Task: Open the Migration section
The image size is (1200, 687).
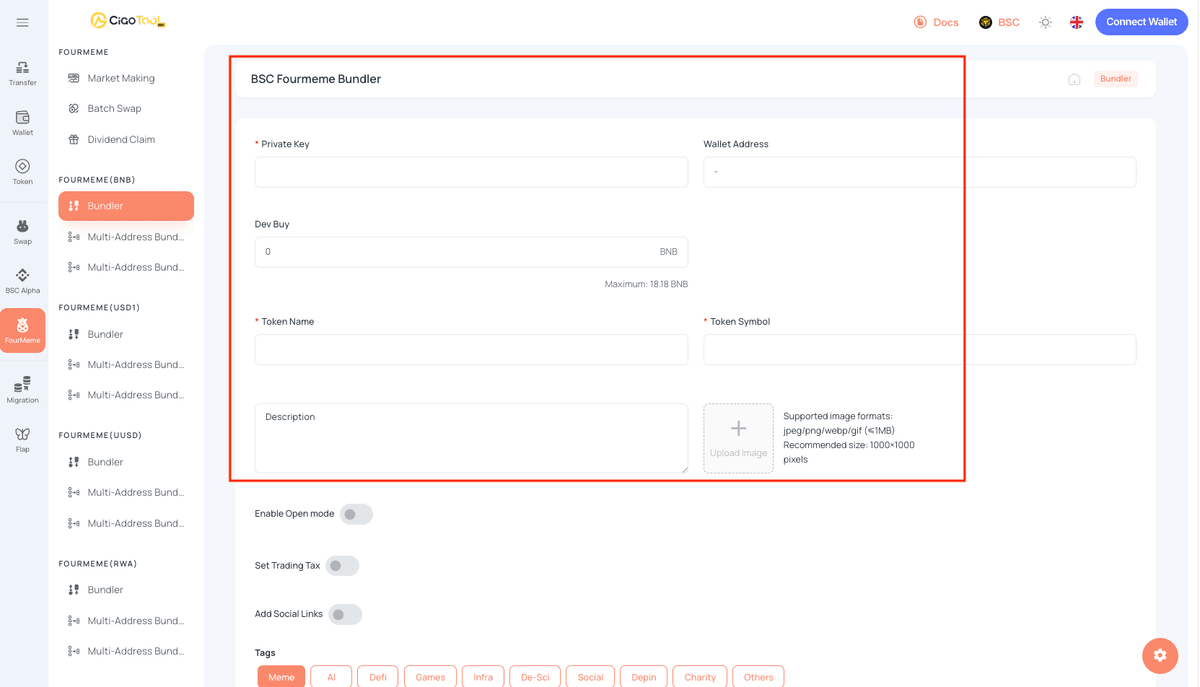Action: [x=22, y=390]
